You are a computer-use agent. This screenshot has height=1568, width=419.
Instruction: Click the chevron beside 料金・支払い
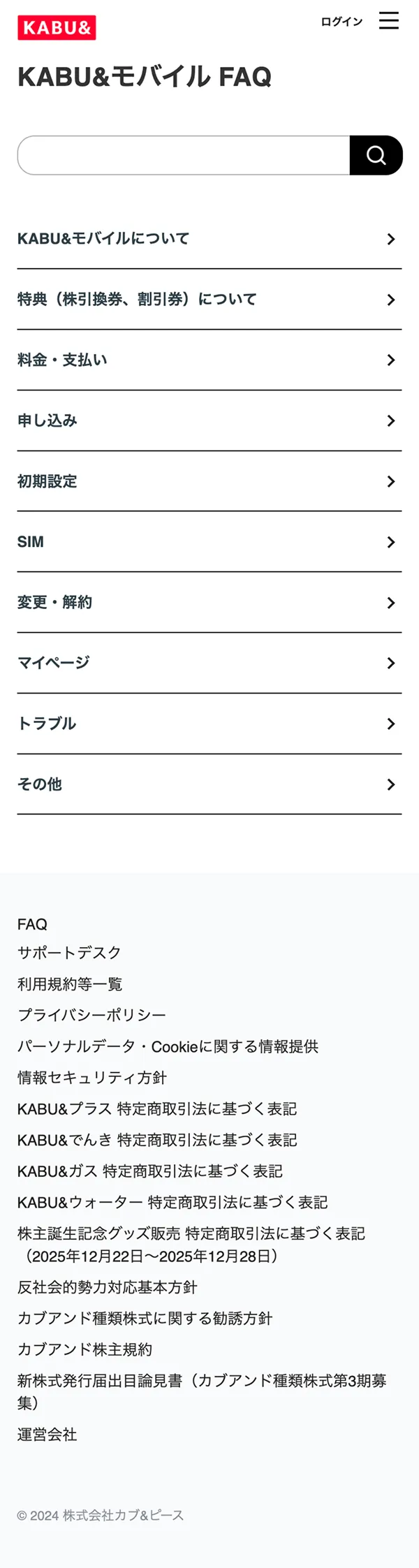(390, 360)
